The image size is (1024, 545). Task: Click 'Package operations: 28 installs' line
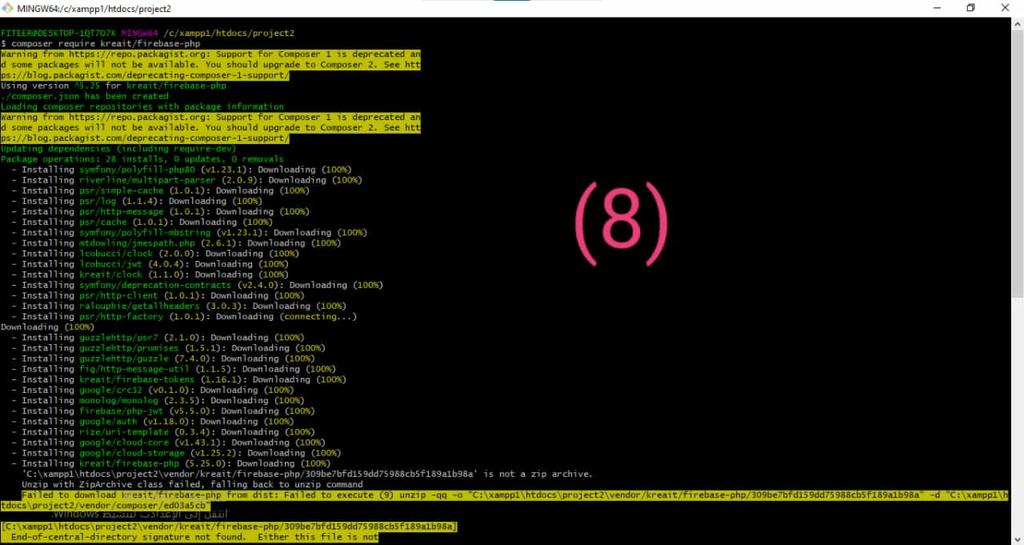pos(142,159)
